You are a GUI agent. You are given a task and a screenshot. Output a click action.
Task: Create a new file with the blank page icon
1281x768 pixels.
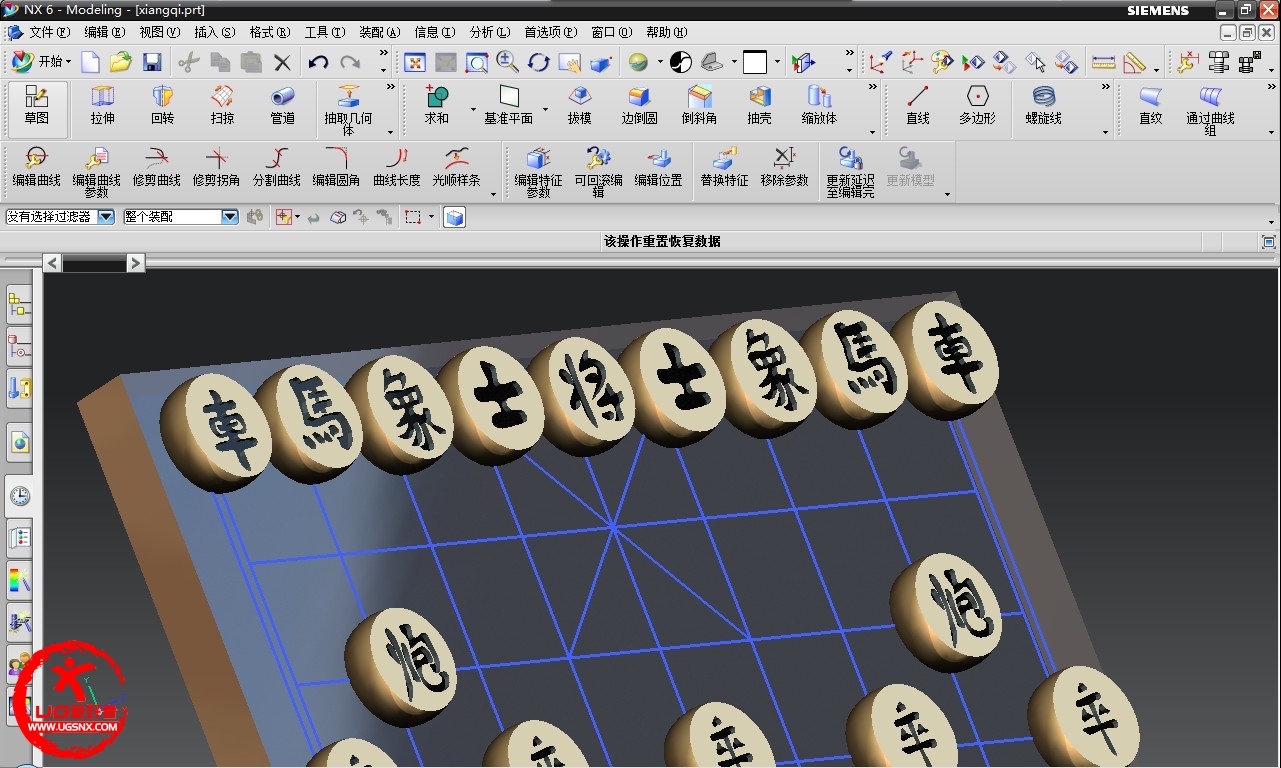coord(90,62)
